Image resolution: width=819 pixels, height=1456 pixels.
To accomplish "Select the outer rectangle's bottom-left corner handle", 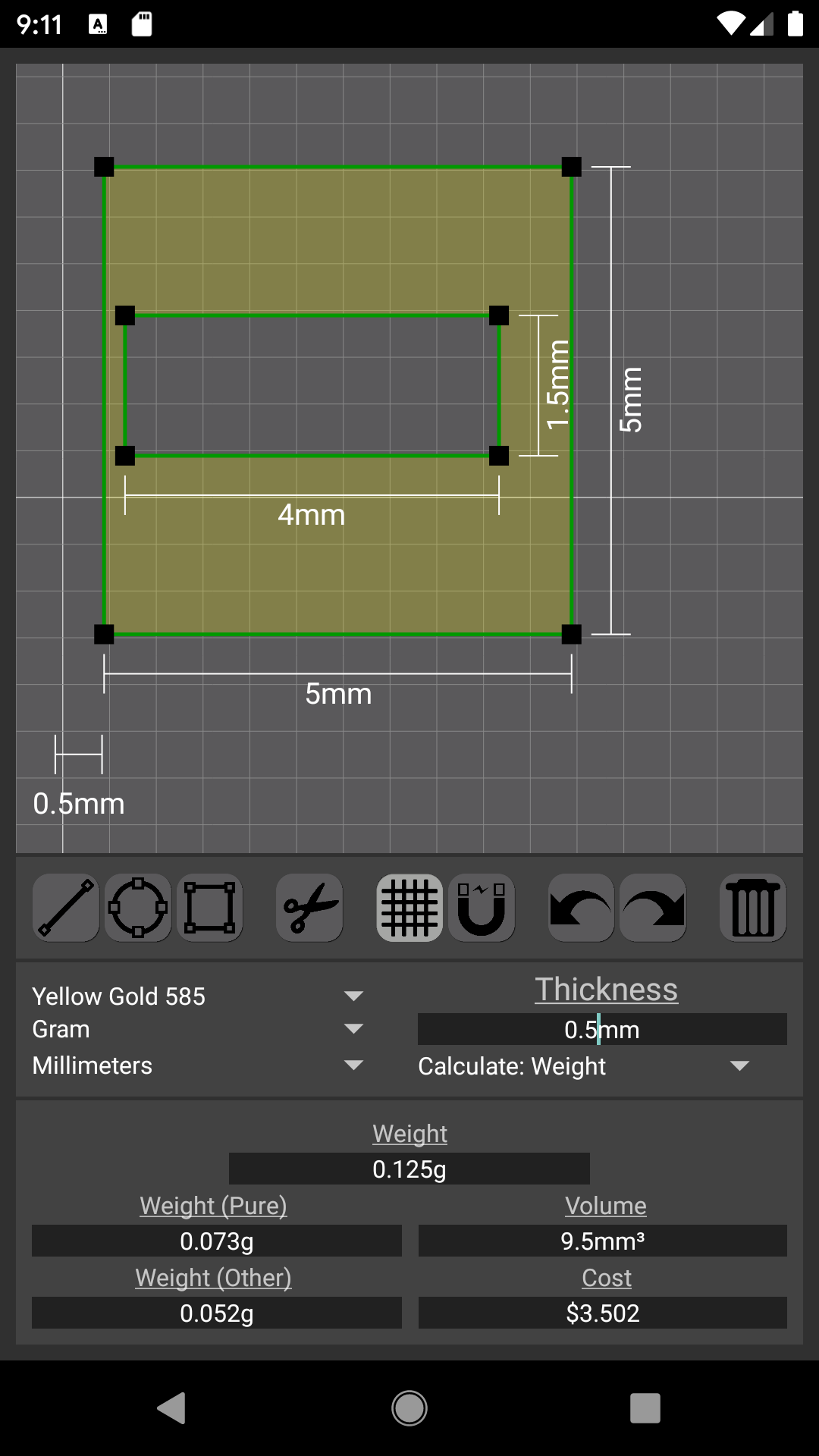I will pyautogui.click(x=104, y=634).
